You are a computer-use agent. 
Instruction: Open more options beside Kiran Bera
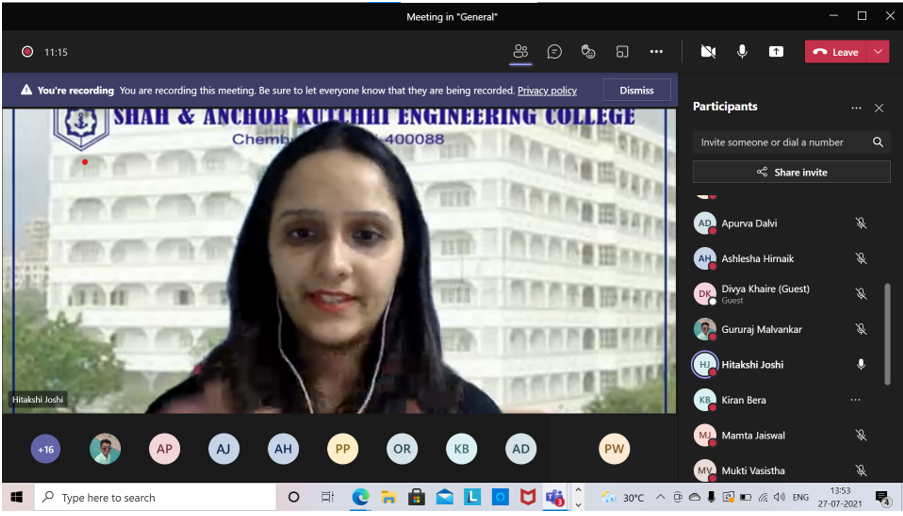point(855,400)
